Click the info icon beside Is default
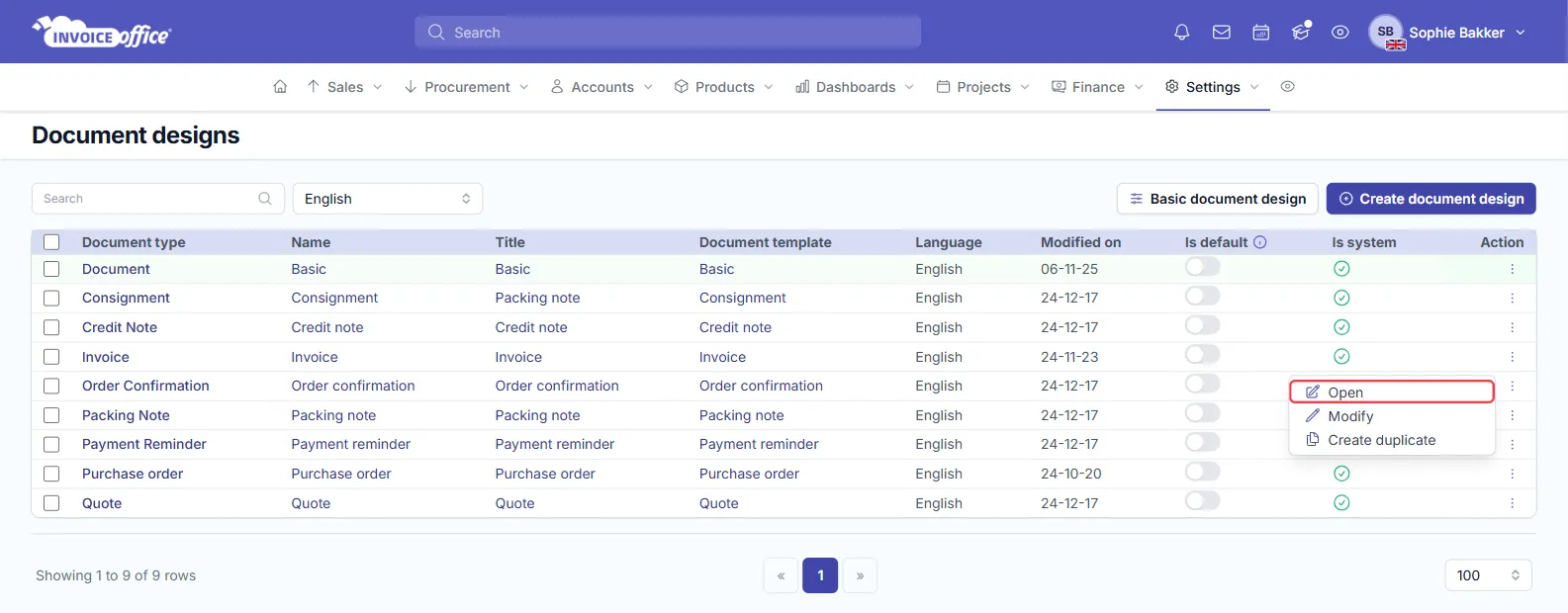This screenshot has height=613, width=1568. pyautogui.click(x=1259, y=242)
